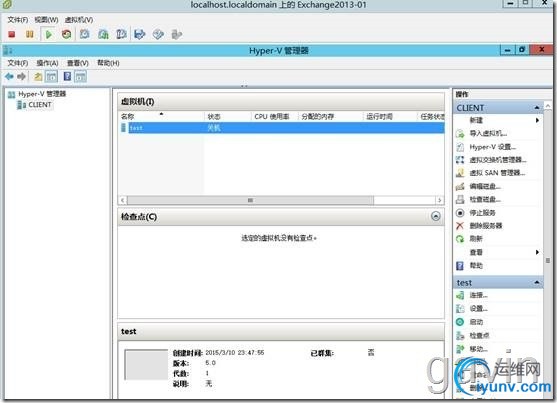
Task: Click the green play/power-on icon in the console toolbar
Action: pos(49,34)
